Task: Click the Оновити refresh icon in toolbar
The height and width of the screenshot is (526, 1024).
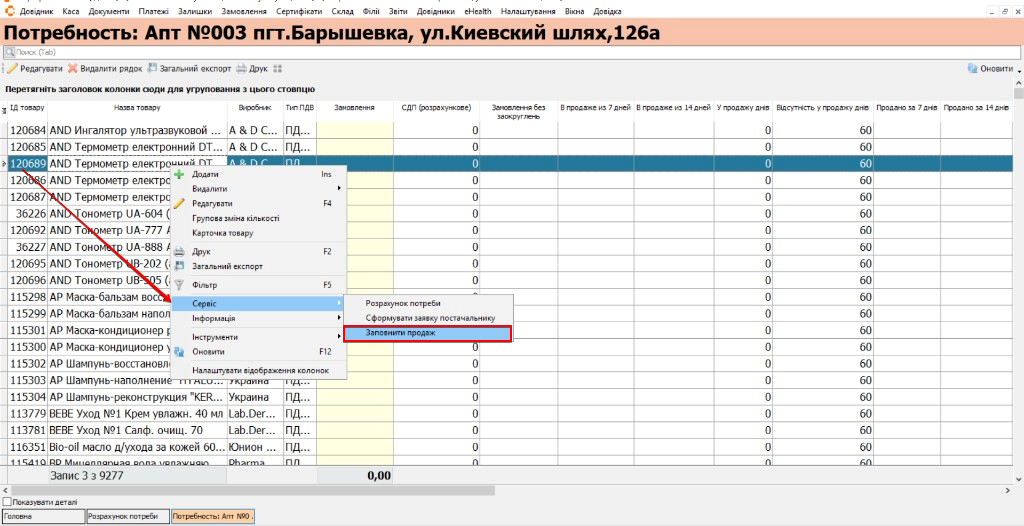Action: (972, 68)
